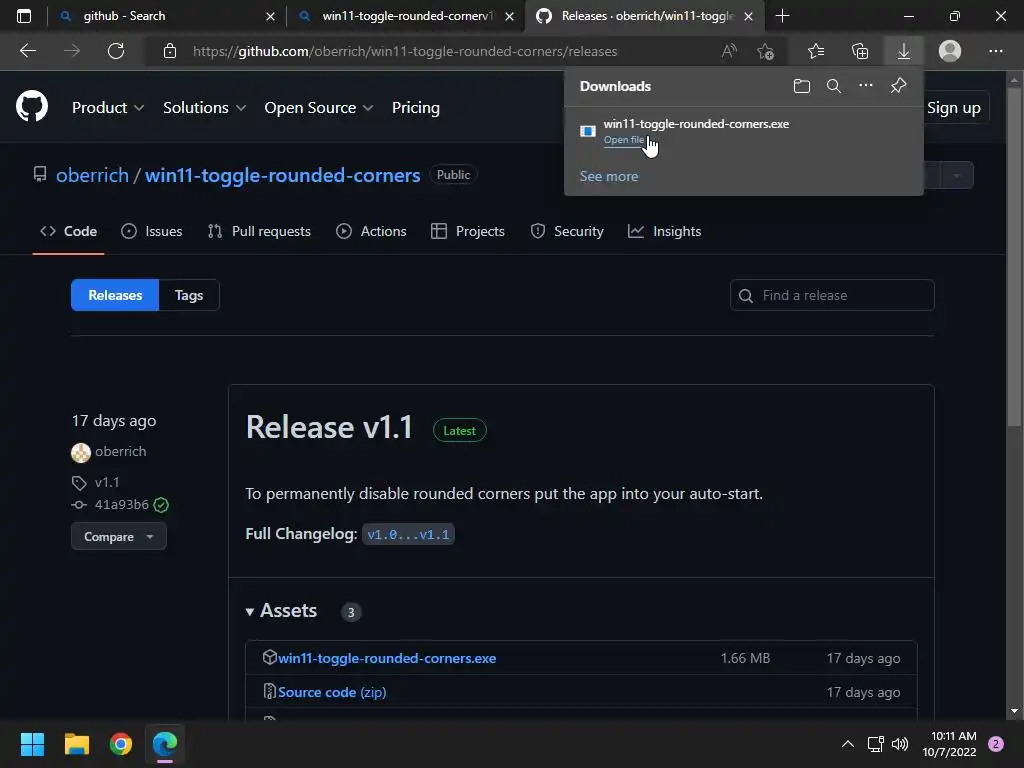Click See more in Downloads
1024x768 pixels.
pos(609,176)
